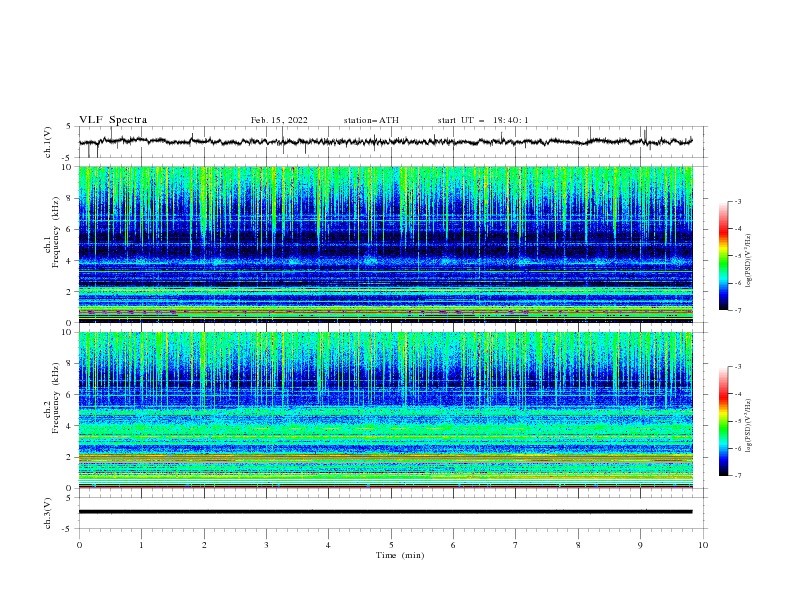This screenshot has width=792, height=612.
Task: Click time axis tick label "3"
Action: tap(266, 545)
